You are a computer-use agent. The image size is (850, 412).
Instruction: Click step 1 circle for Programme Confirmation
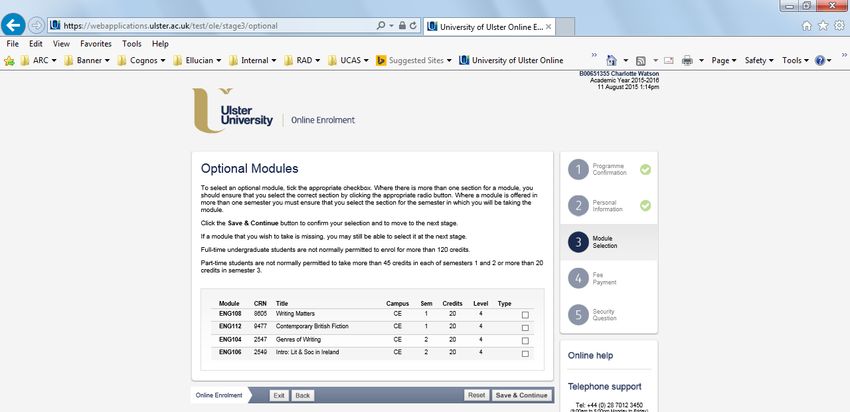[578, 169]
